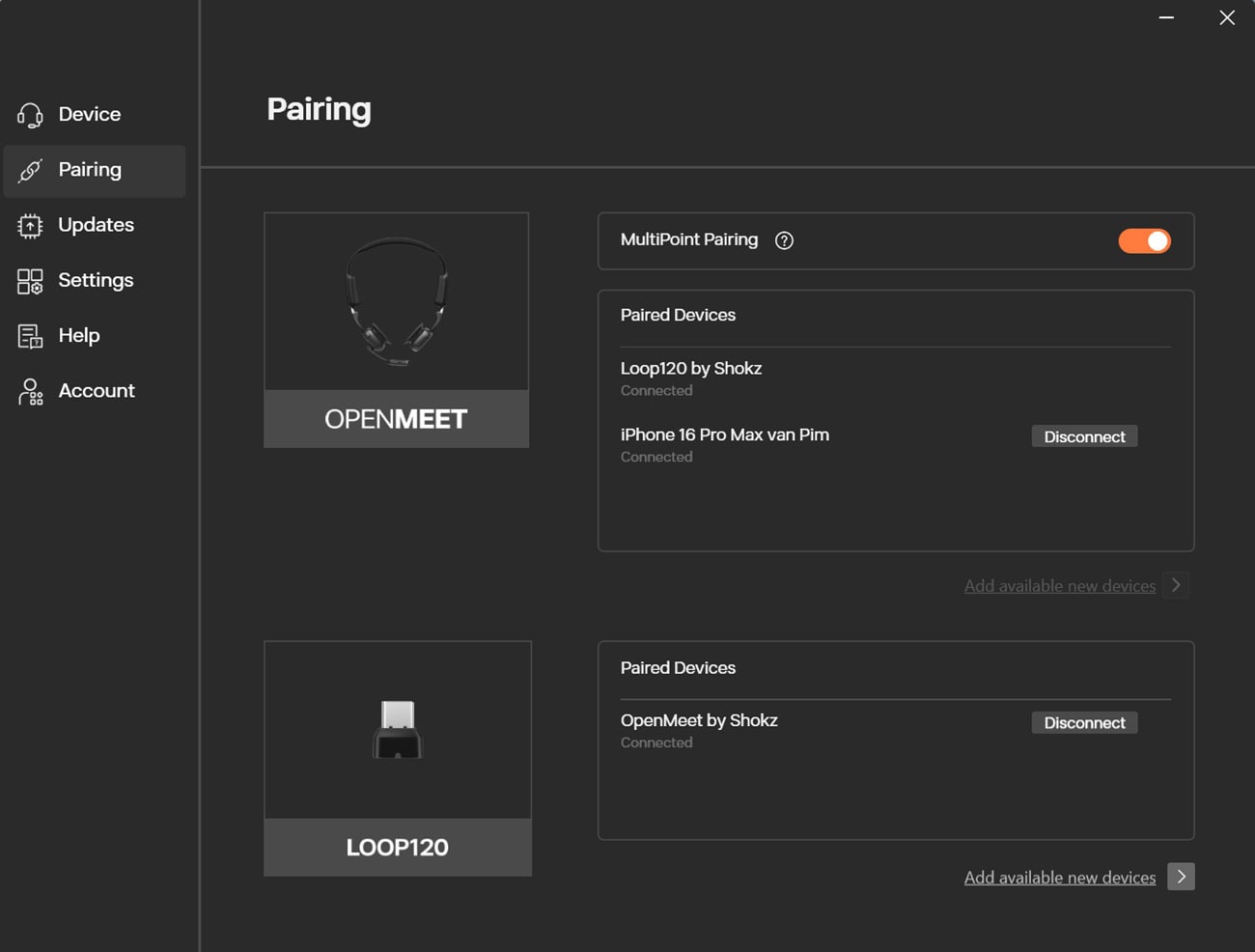Click Connected status under iPhone 16 Pro Max

click(656, 458)
